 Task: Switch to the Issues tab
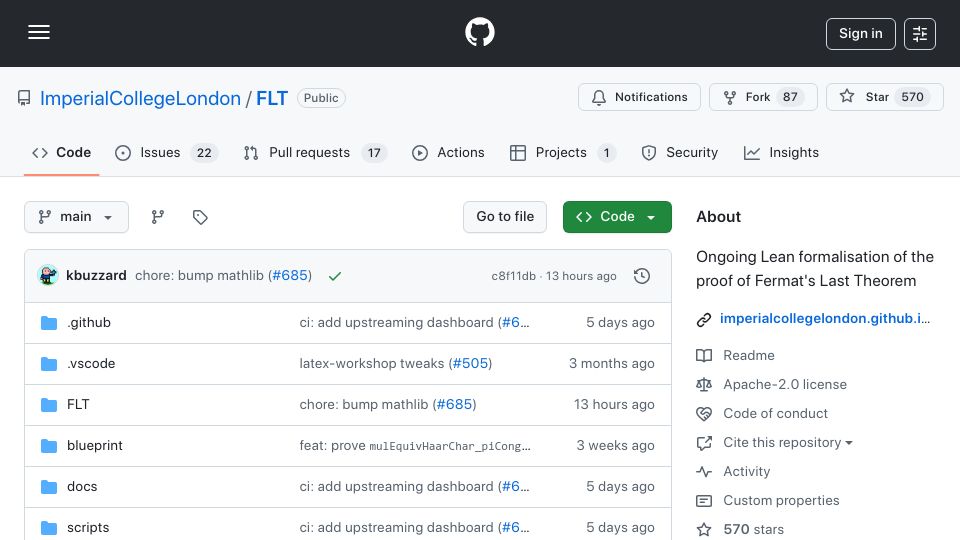point(166,152)
